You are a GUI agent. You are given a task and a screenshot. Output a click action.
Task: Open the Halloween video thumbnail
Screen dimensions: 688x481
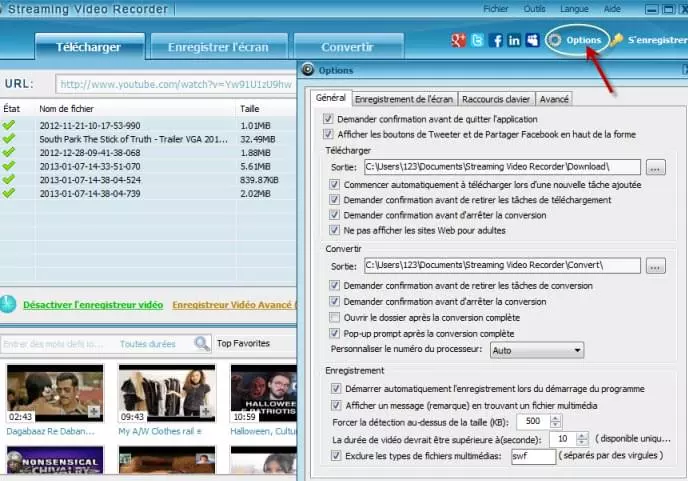point(264,393)
